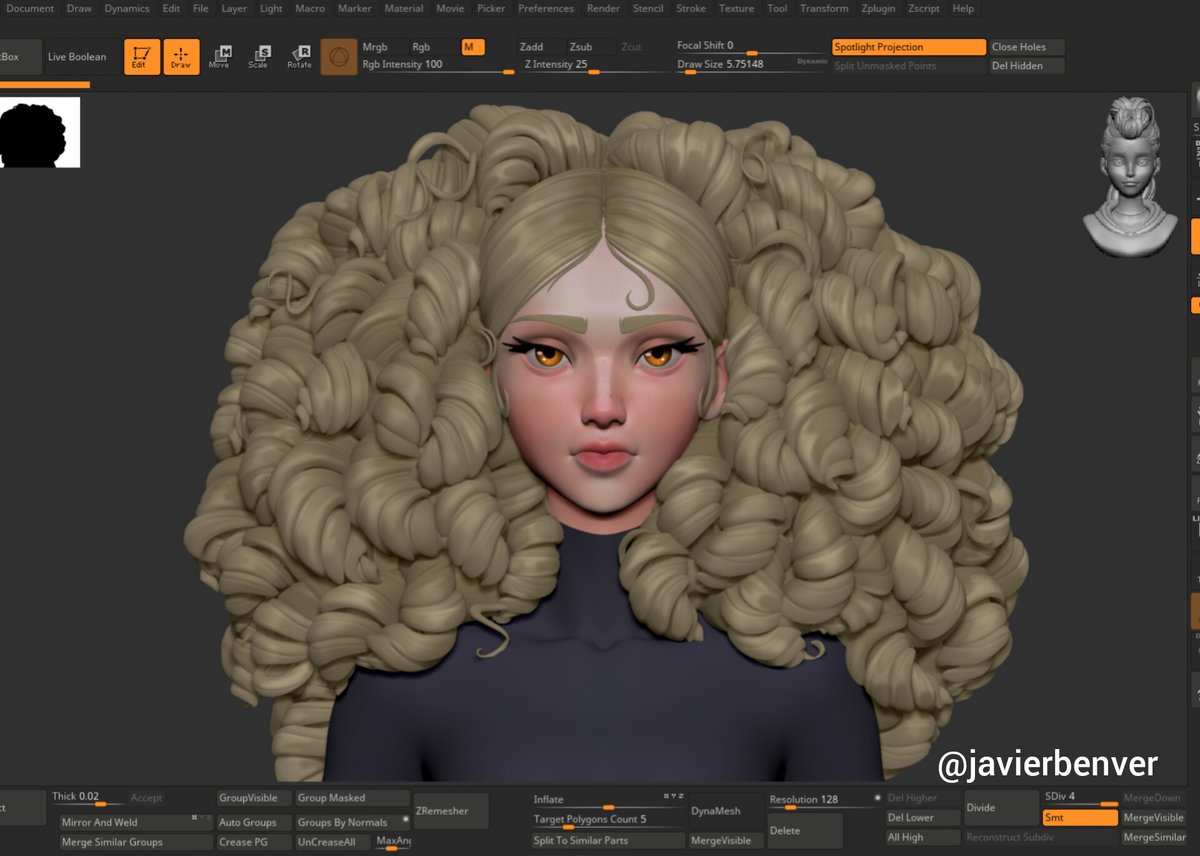This screenshot has height=856, width=1200.
Task: Open the Document menu
Action: [x=30, y=8]
